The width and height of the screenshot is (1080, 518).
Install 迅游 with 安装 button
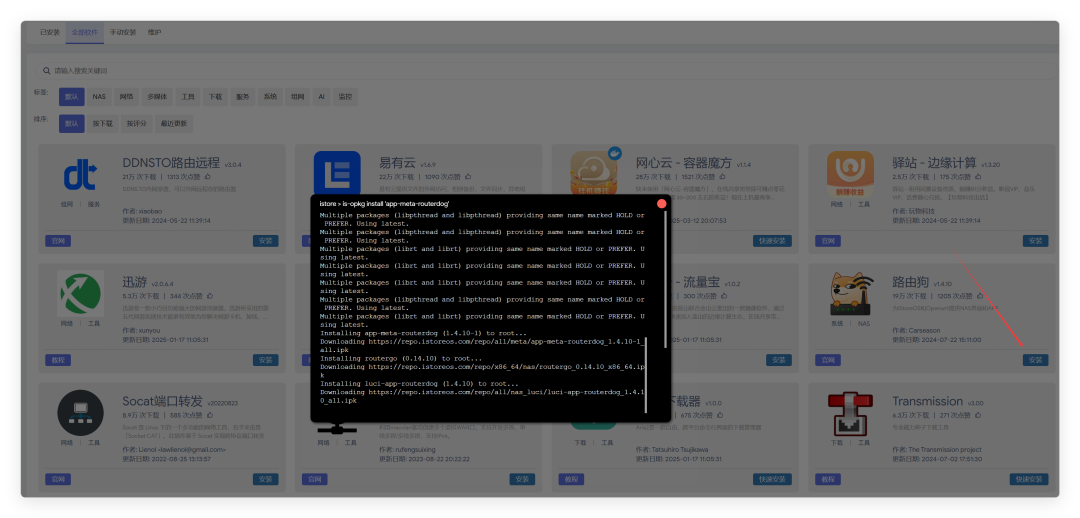click(266, 360)
